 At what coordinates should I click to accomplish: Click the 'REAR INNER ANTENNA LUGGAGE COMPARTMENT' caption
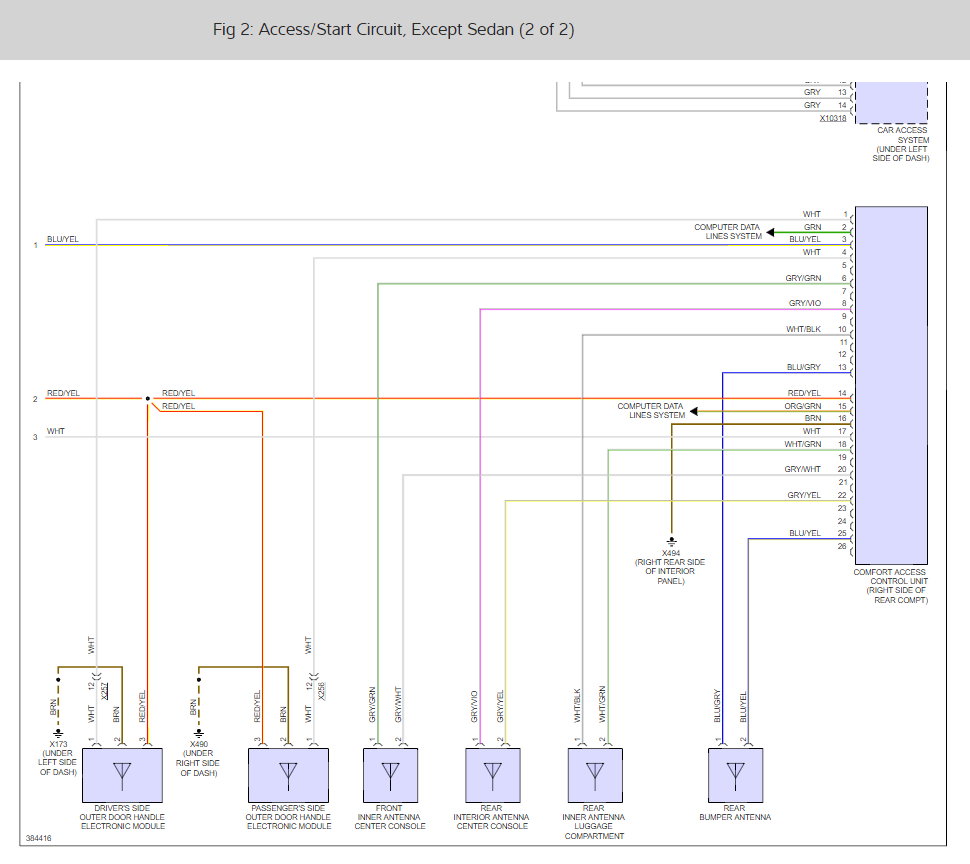click(594, 822)
